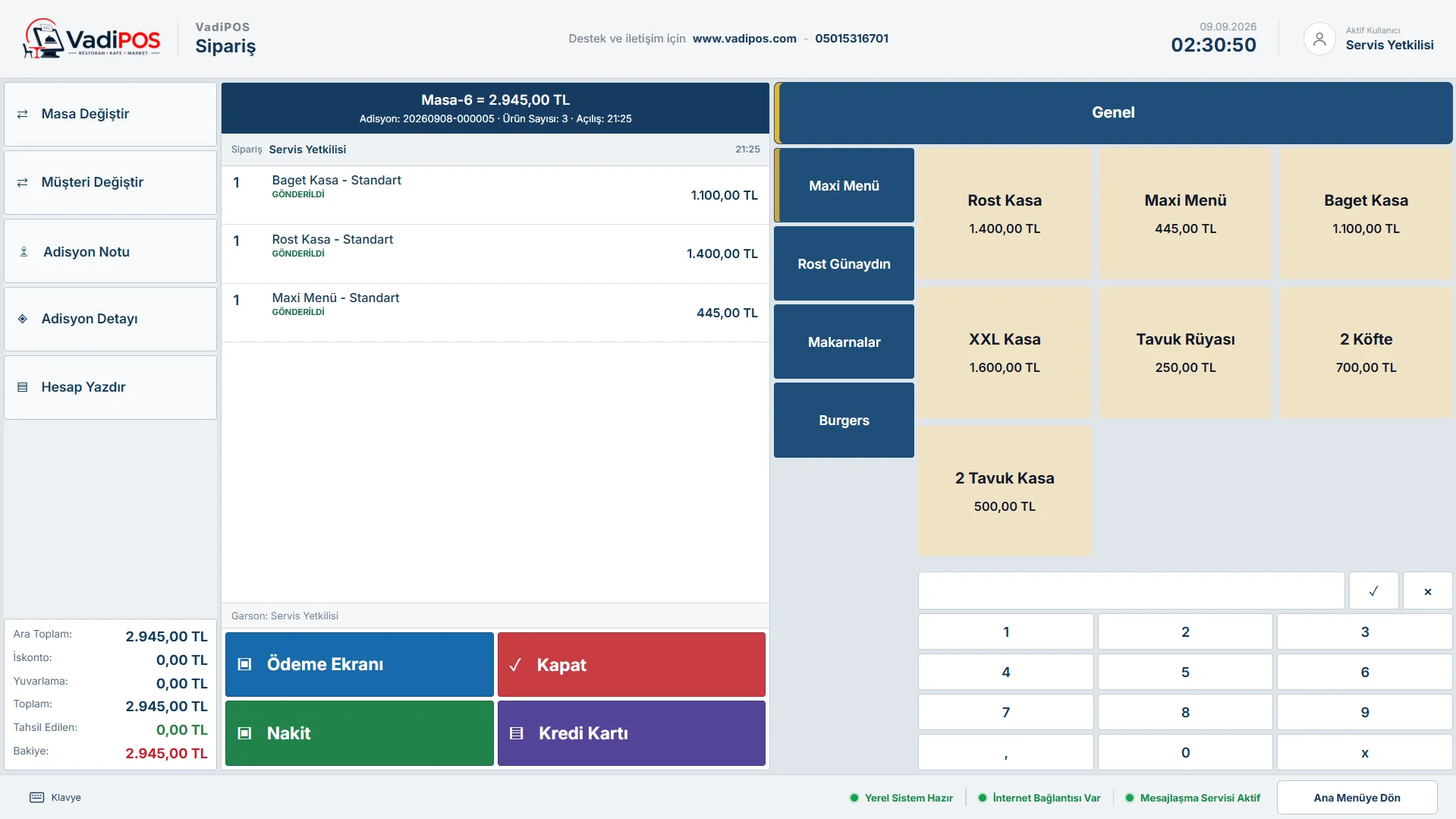Pay with Kredi Kartı button

pos(631,733)
